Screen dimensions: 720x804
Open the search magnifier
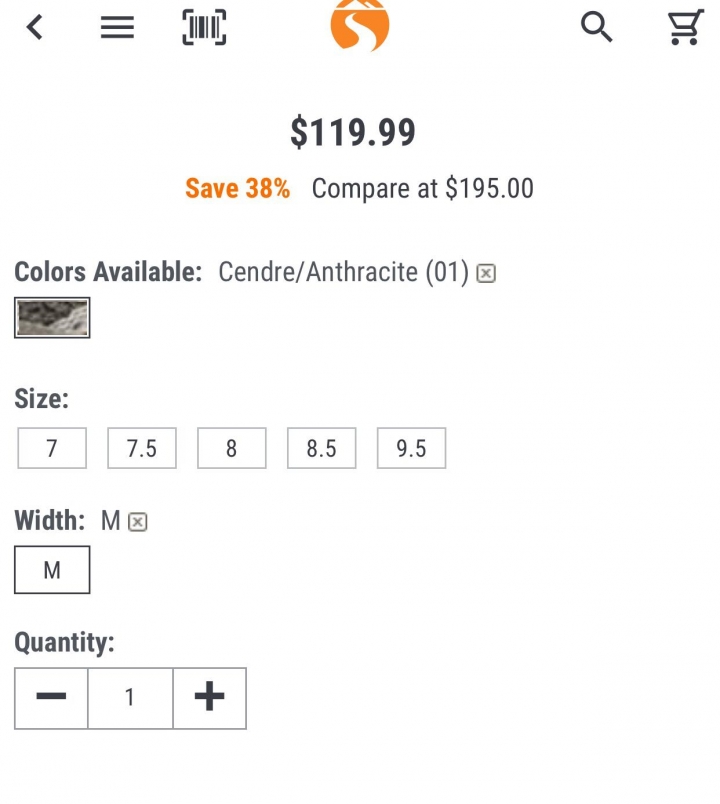[x=596, y=27]
